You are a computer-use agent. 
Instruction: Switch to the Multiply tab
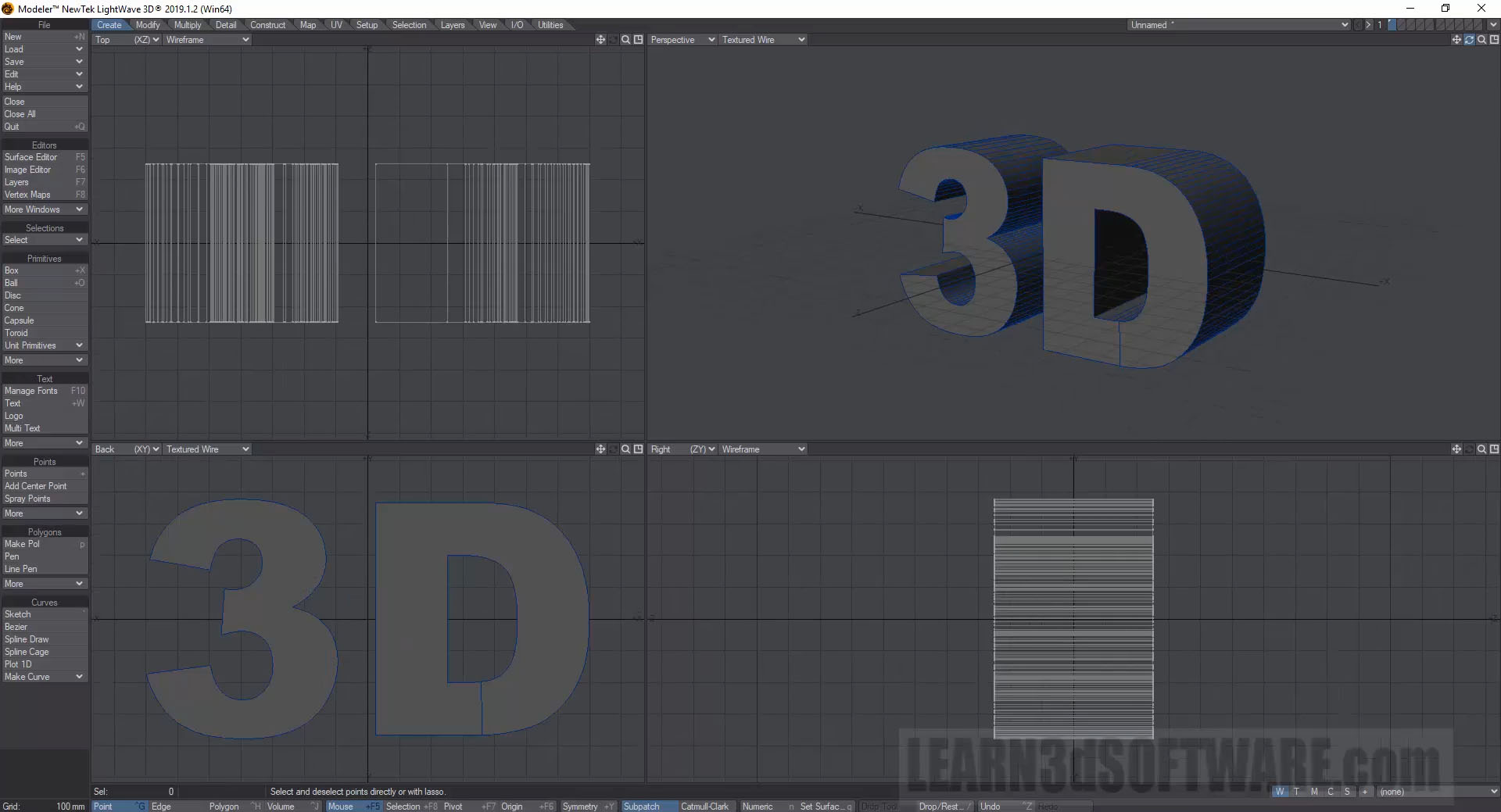pos(188,25)
